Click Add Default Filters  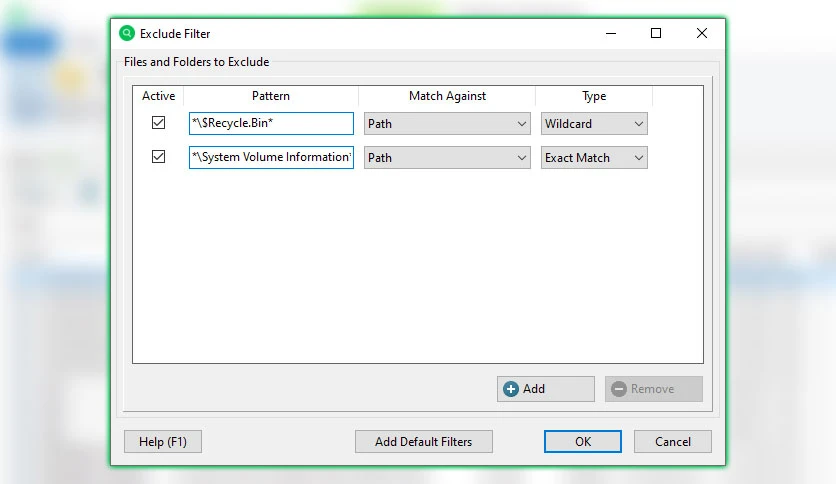424,442
